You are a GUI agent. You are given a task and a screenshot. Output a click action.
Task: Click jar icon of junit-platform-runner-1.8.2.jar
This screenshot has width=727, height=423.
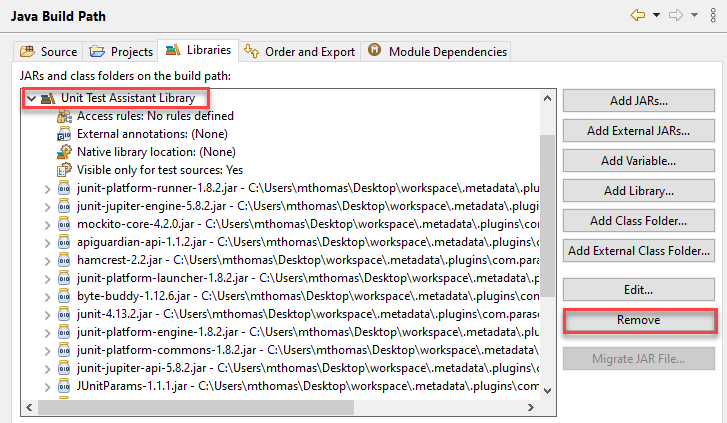[64, 188]
